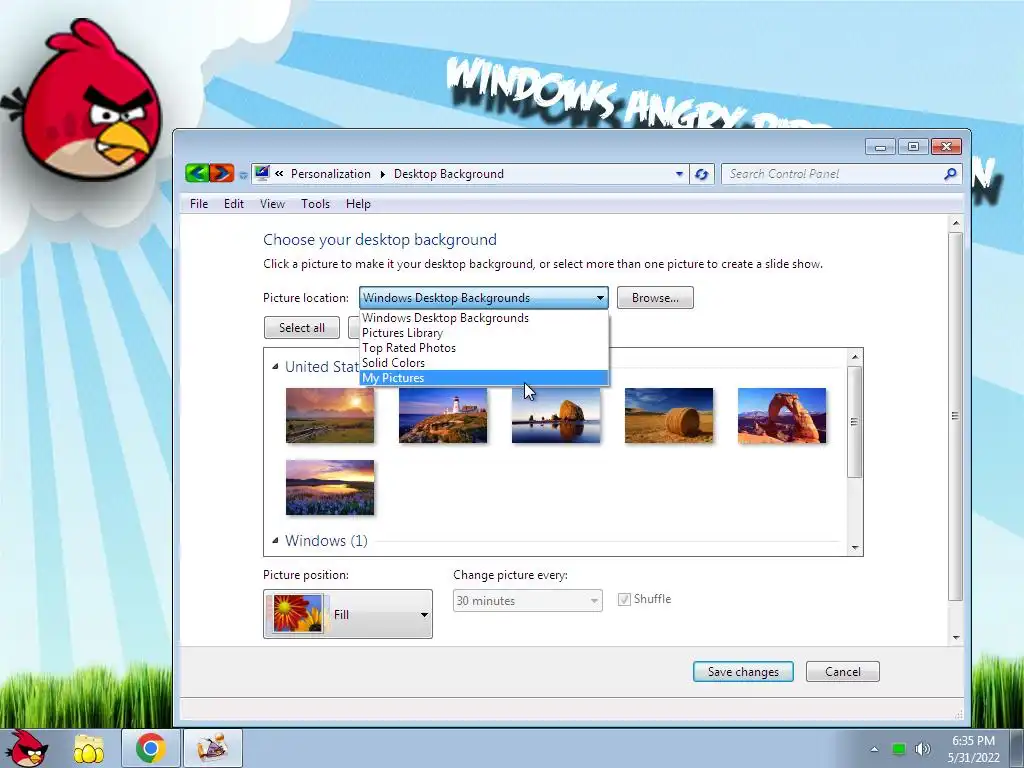The height and width of the screenshot is (768, 1024).
Task: Click Save changes button
Action: (743, 671)
